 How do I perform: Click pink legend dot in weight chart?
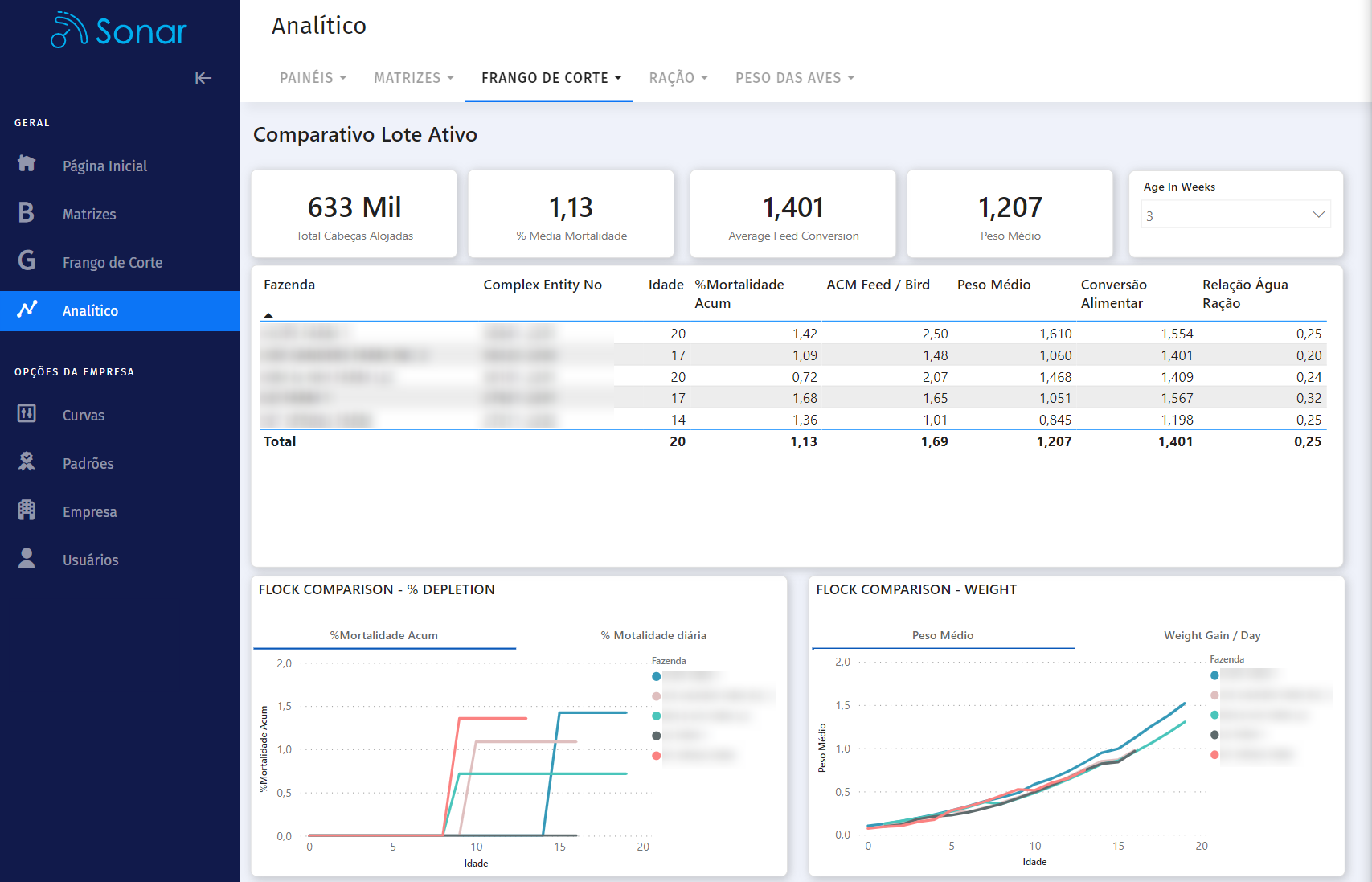1214,695
